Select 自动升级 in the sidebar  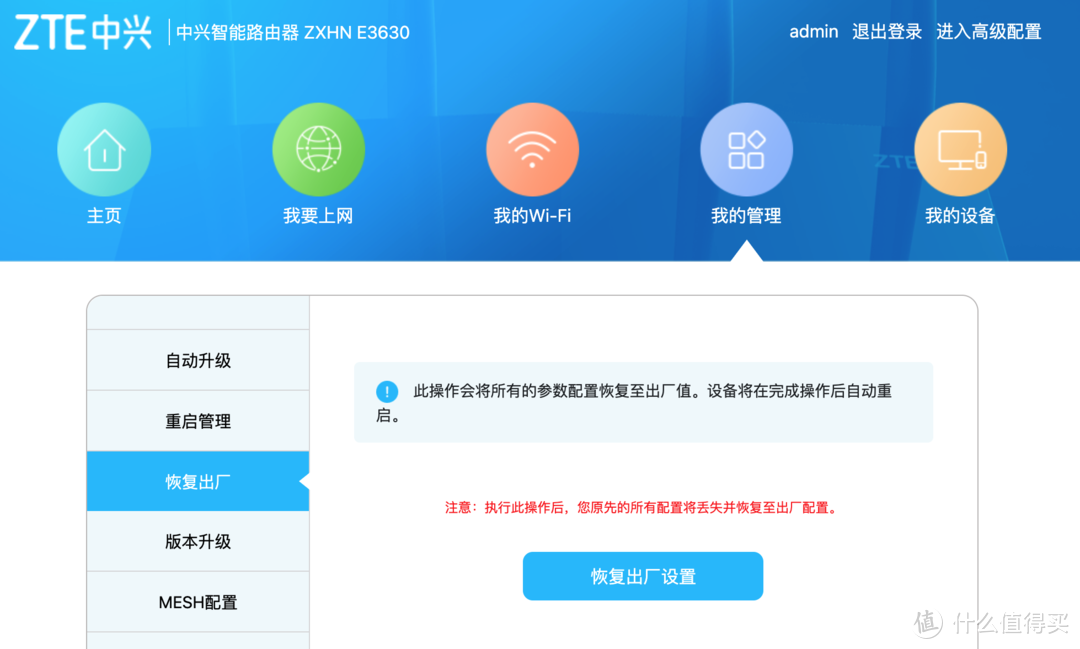pos(197,360)
